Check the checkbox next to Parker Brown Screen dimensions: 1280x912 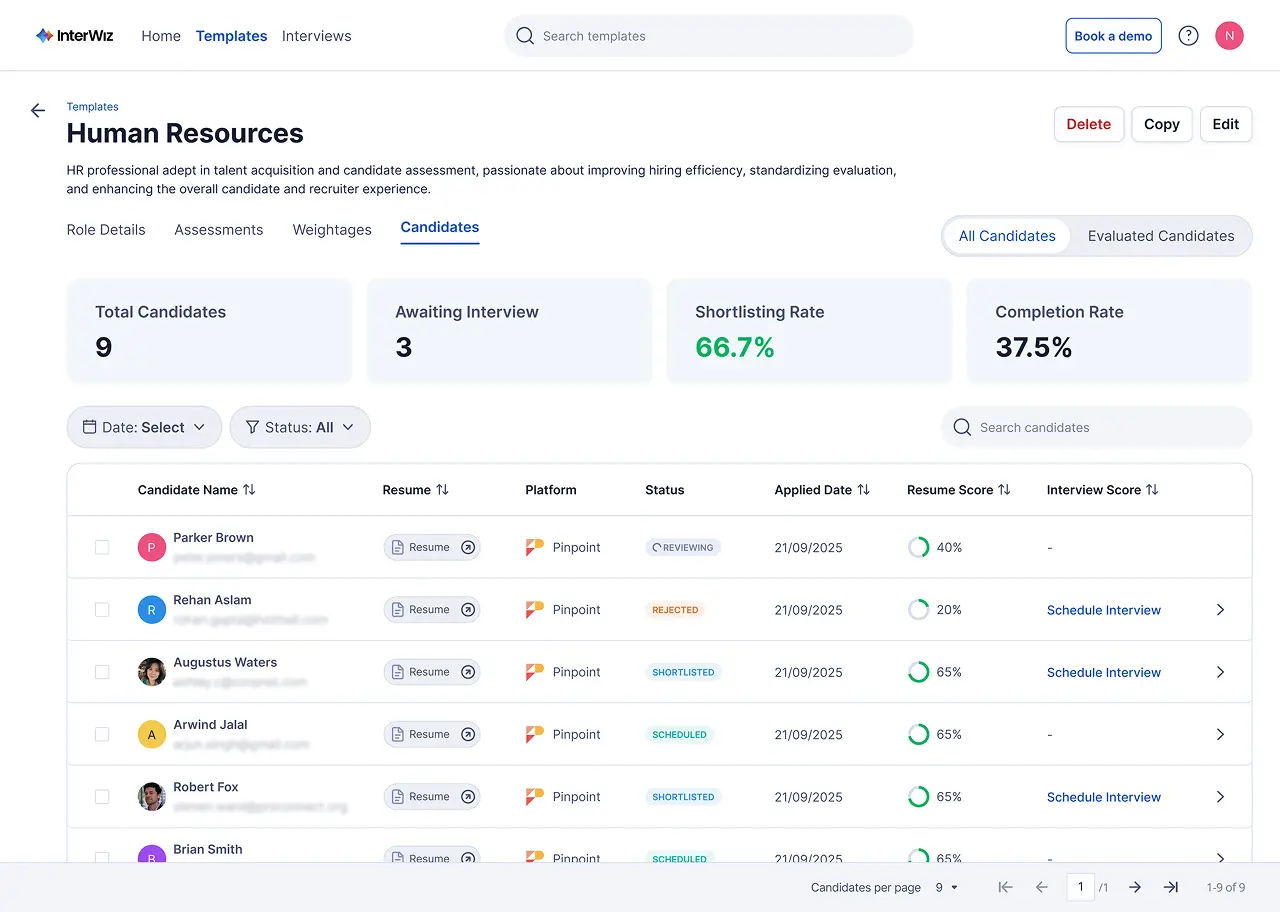point(101,547)
